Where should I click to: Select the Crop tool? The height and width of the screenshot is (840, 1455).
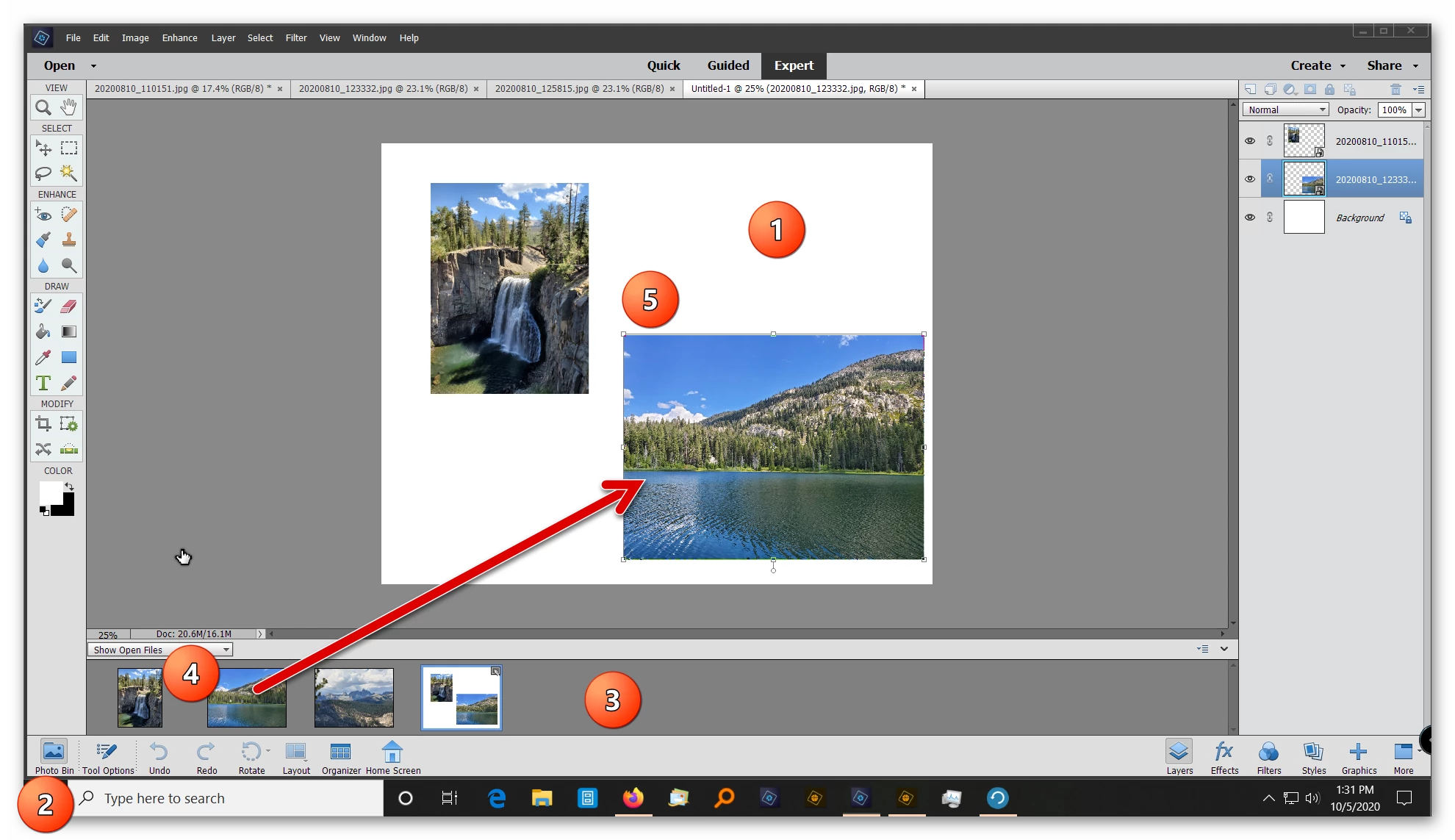43,423
